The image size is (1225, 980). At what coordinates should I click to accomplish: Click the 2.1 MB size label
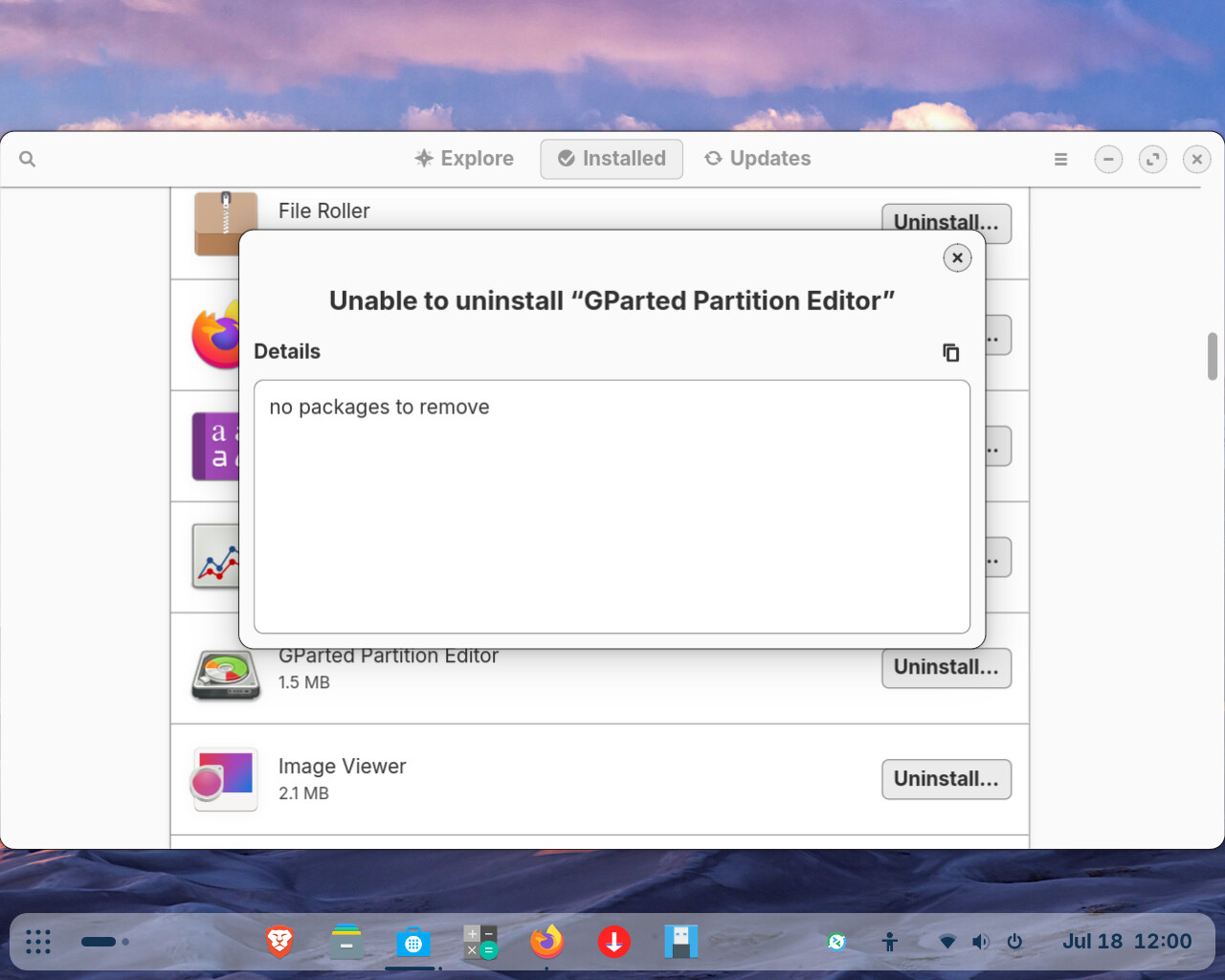click(x=304, y=793)
